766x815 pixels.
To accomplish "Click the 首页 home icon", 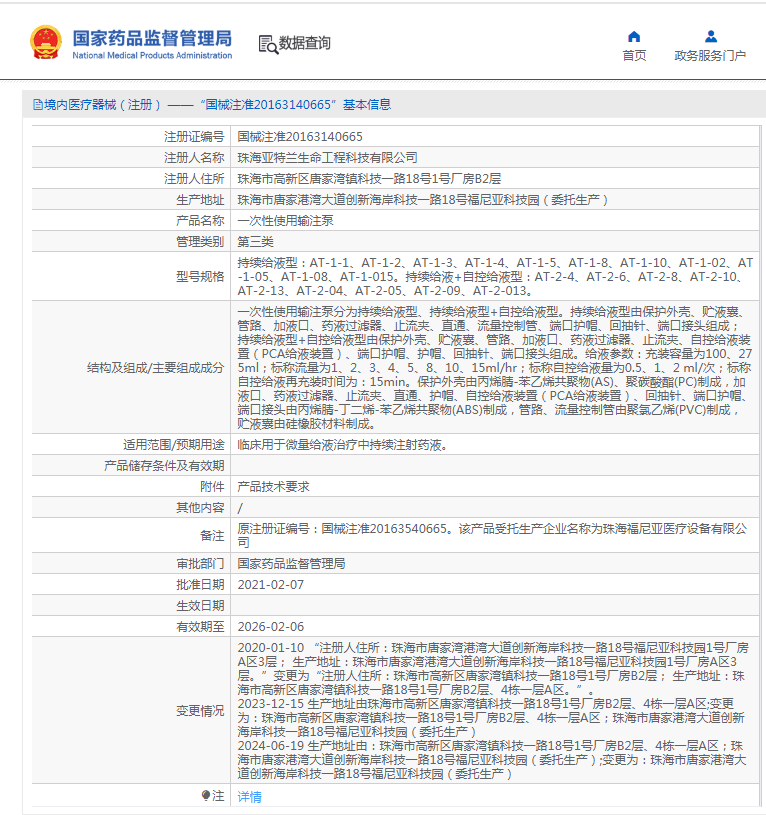I will point(634,36).
